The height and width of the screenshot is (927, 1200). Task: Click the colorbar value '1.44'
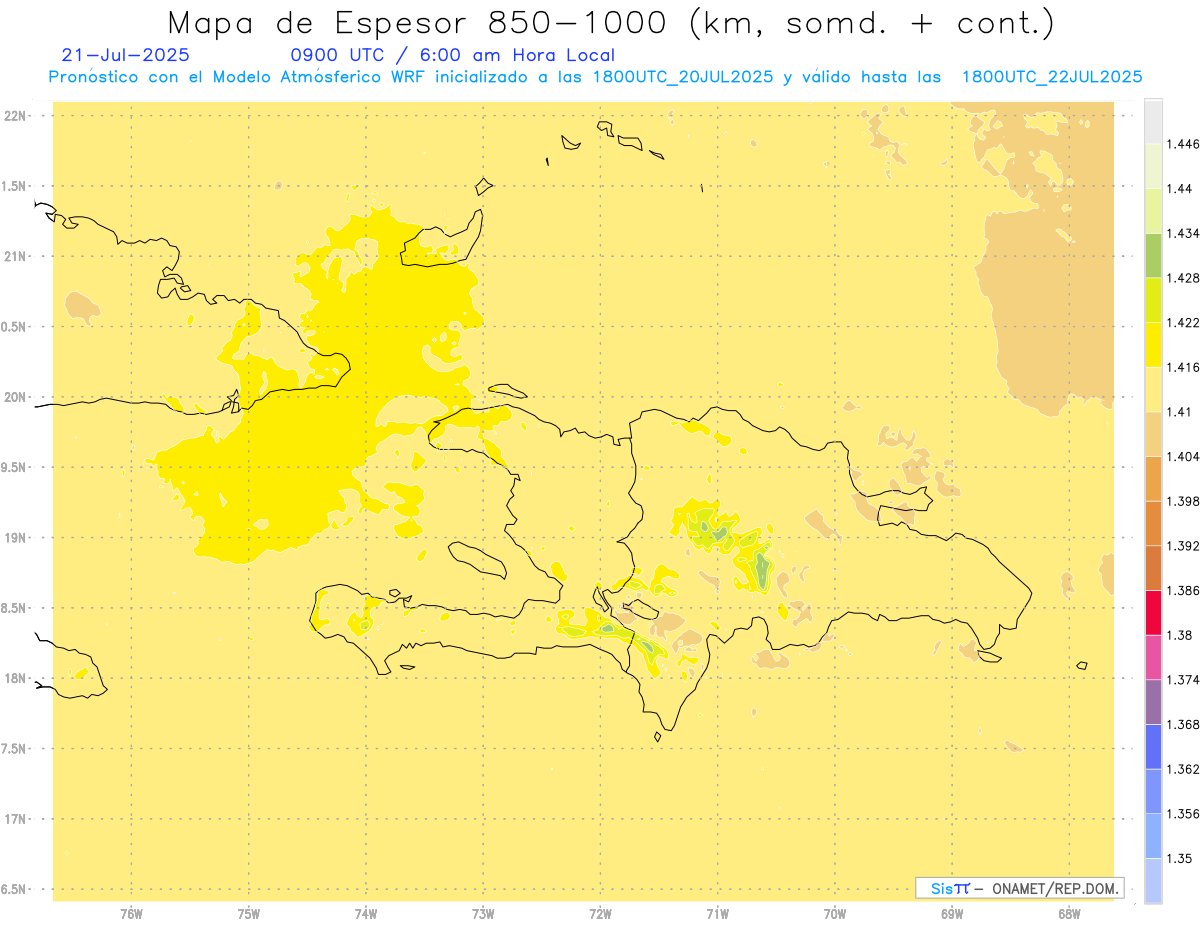click(x=1179, y=189)
